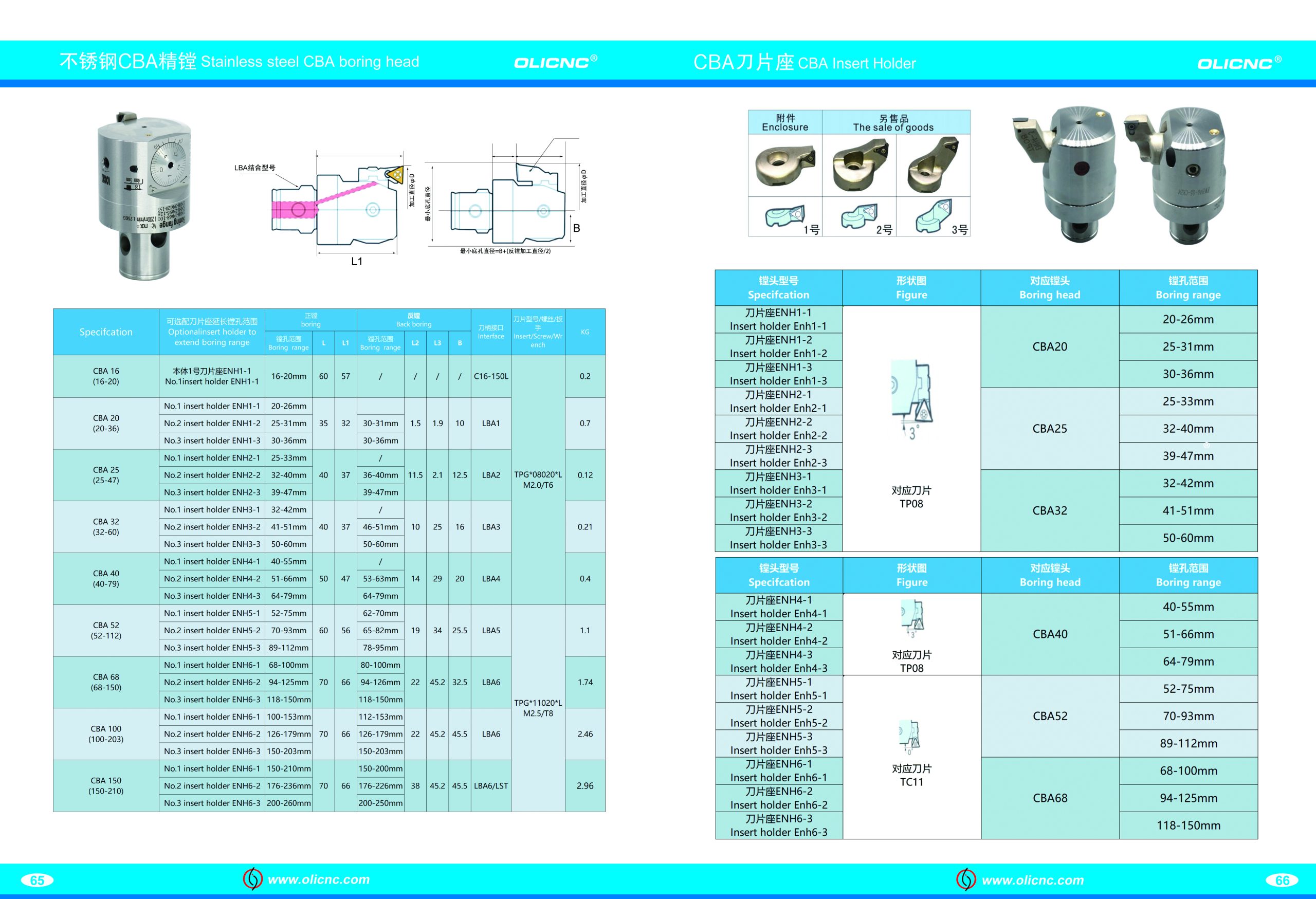The height and width of the screenshot is (899, 1316).
Task: Click 'Insert holder Enh2-3' row in right table
Action: (x=778, y=456)
